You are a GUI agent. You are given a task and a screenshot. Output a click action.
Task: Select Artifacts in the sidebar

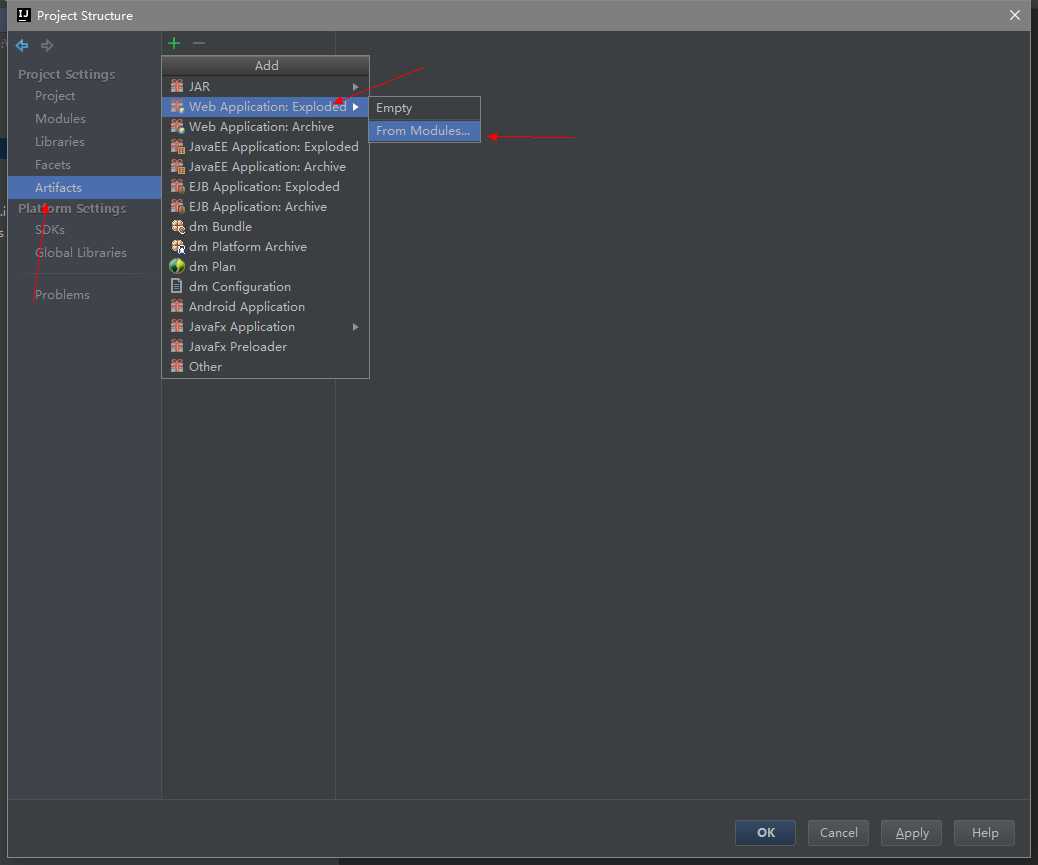tap(84, 187)
